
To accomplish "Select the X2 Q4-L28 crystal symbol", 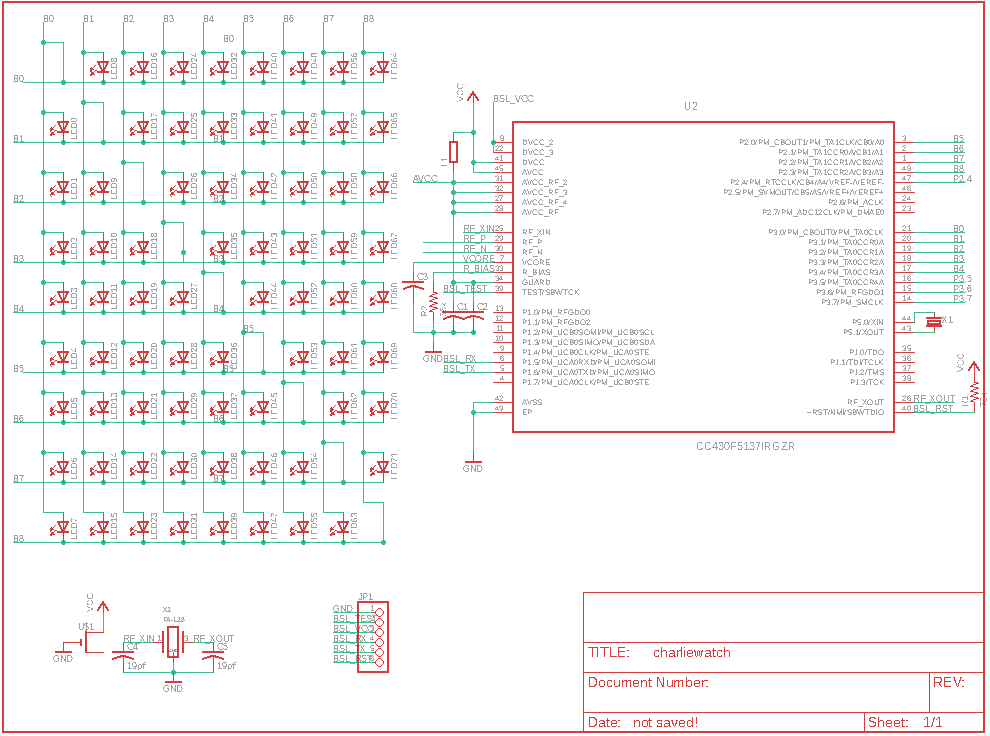I will click(x=172, y=642).
